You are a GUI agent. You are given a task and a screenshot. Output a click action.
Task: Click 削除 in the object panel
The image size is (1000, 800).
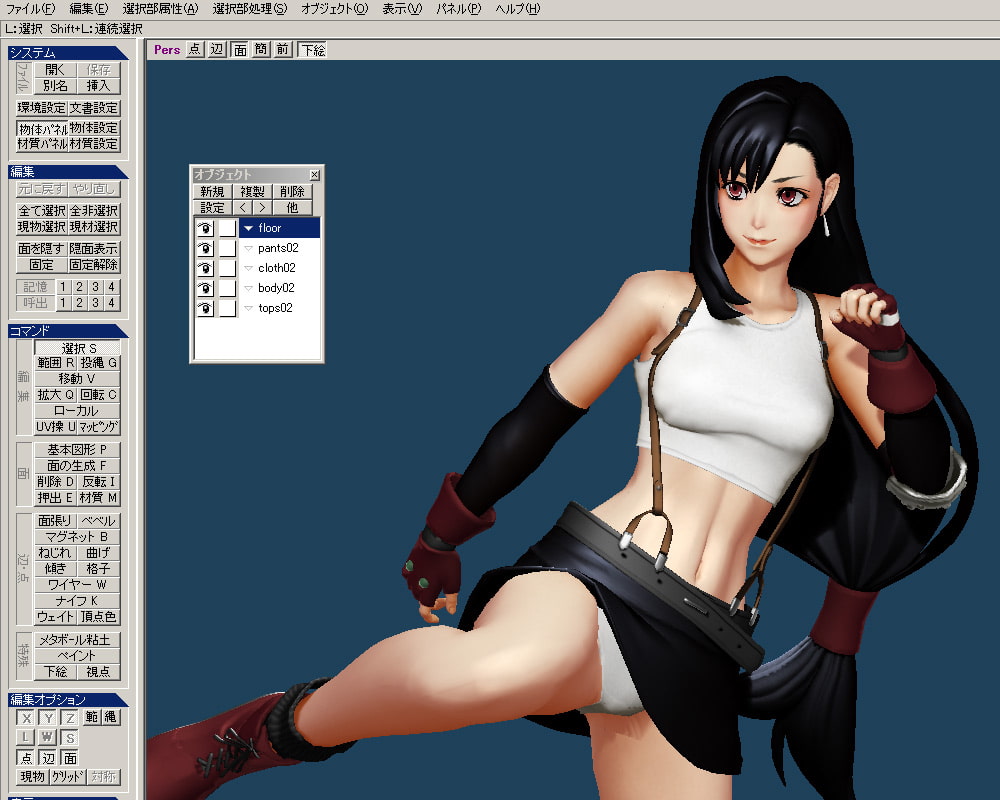tap(292, 191)
